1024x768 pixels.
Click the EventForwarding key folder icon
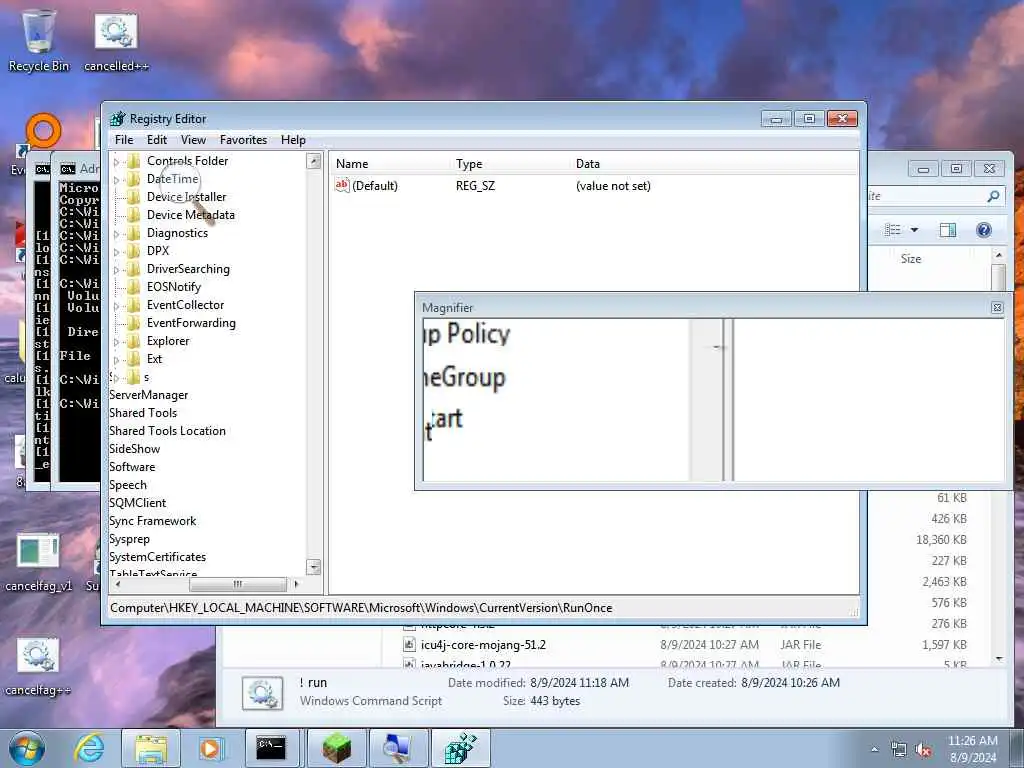pyautogui.click(x=133, y=323)
